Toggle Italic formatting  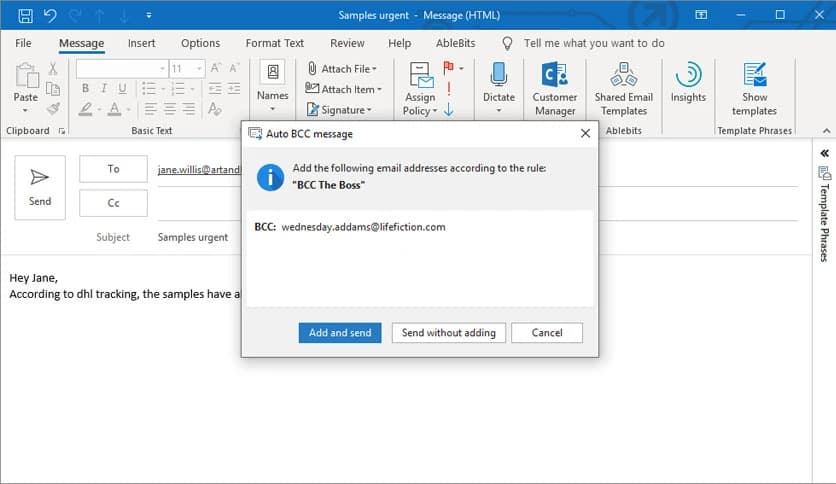point(104,88)
